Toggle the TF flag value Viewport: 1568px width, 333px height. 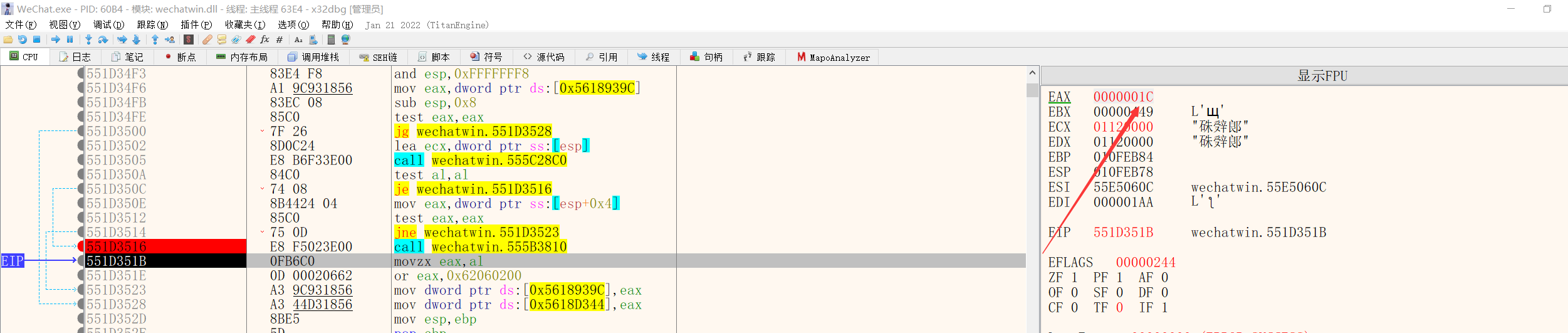(1119, 307)
